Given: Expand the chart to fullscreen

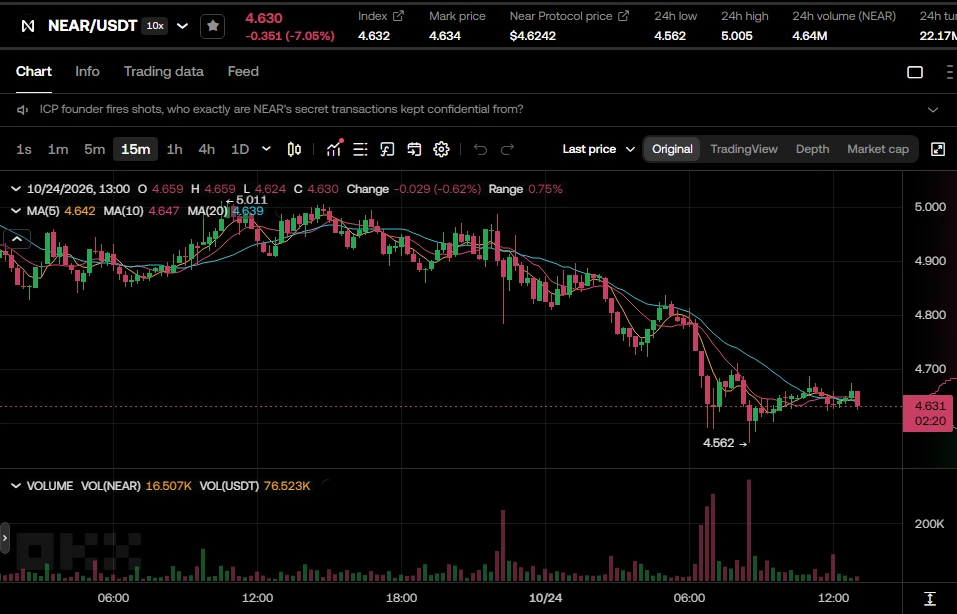Looking at the screenshot, I should click(x=938, y=149).
